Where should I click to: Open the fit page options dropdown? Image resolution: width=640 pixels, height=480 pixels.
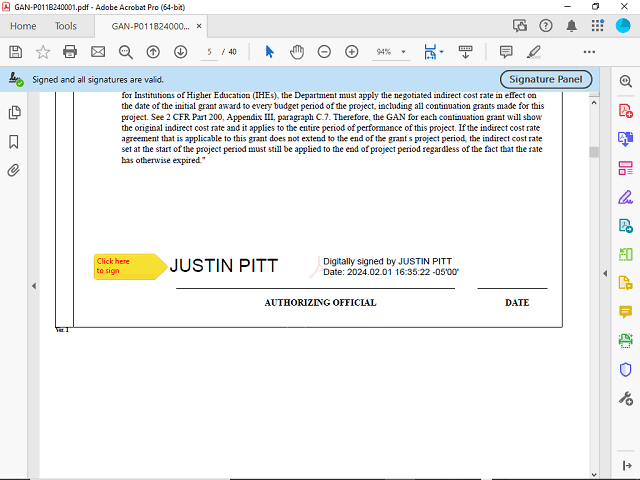441,51
